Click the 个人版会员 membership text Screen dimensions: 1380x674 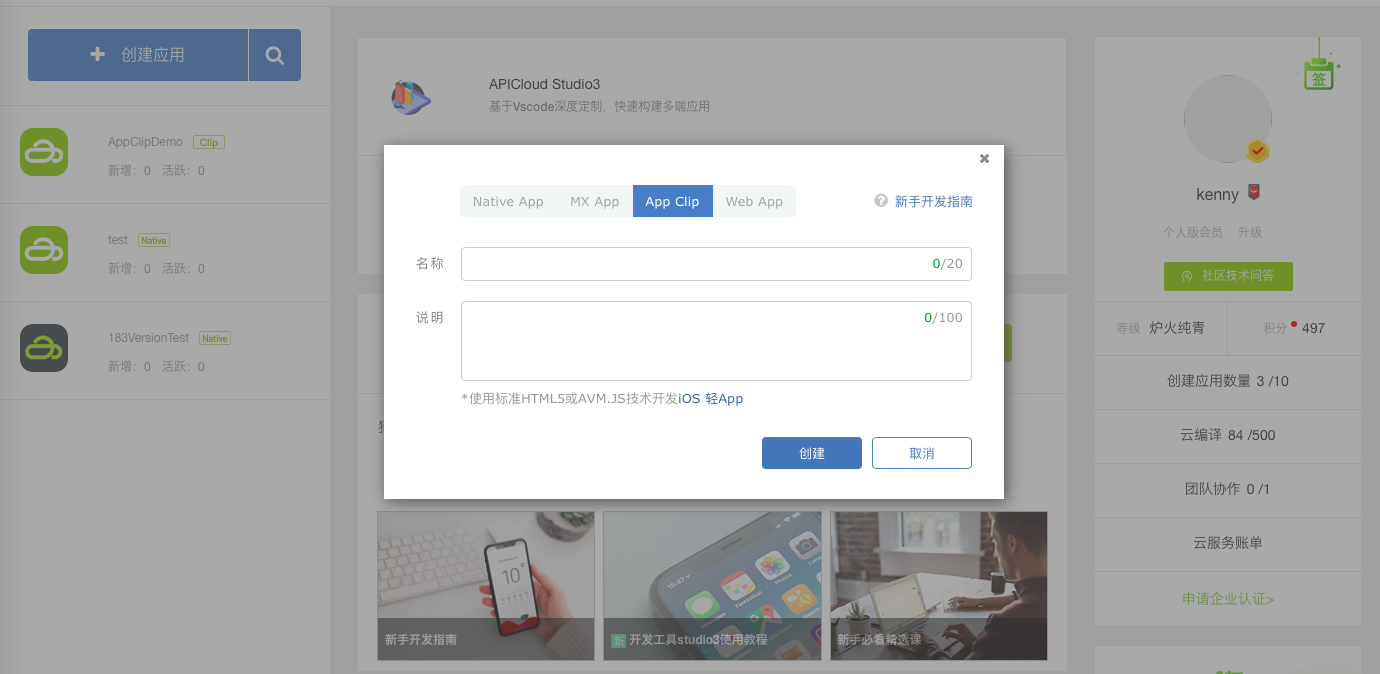point(1193,232)
